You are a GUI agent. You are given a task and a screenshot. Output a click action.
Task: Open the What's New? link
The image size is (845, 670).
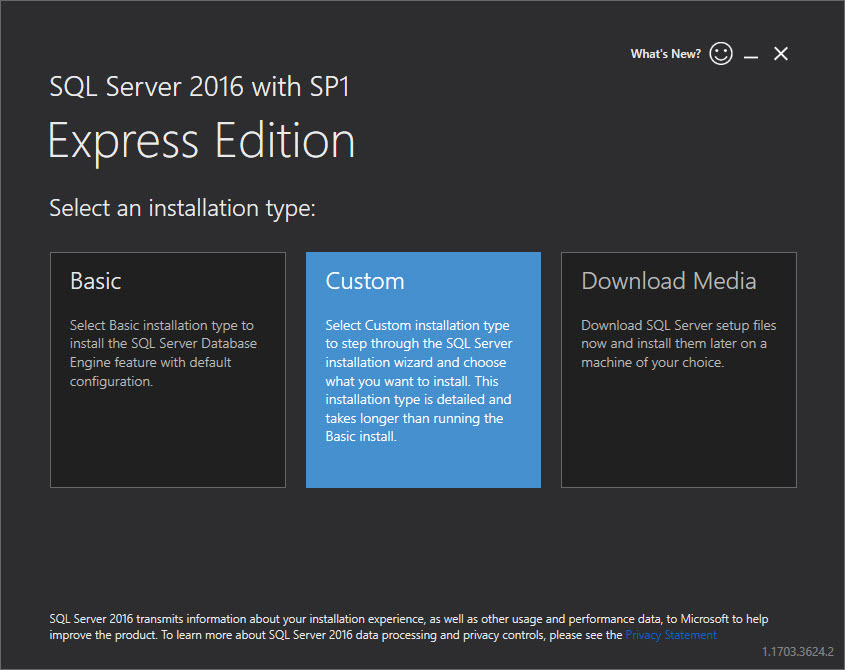(x=666, y=54)
